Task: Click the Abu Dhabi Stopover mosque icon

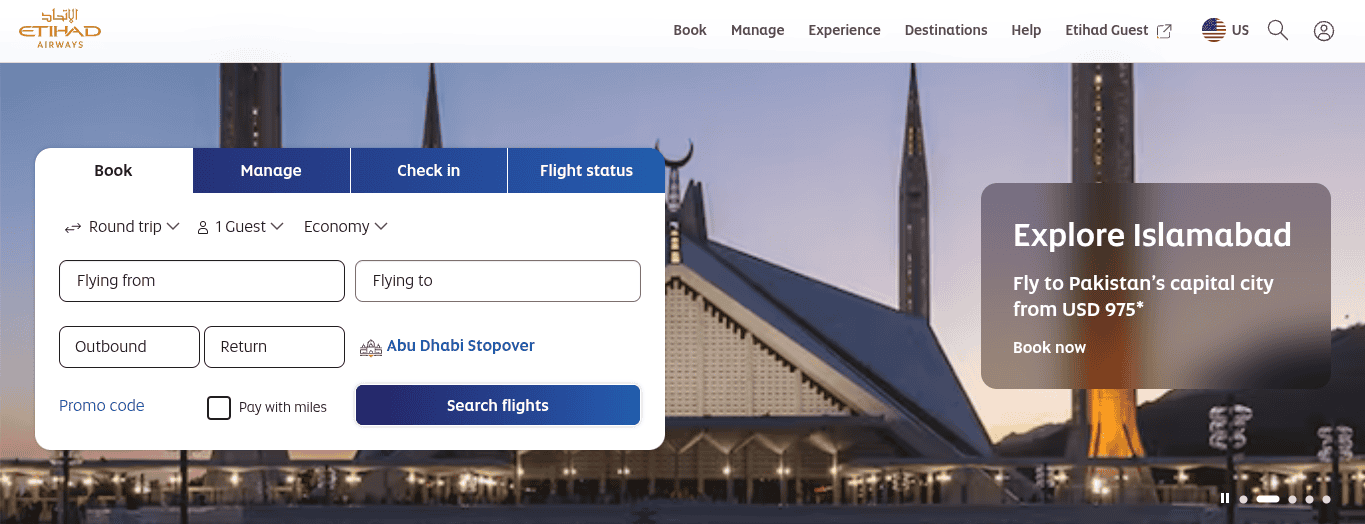Action: pyautogui.click(x=371, y=347)
